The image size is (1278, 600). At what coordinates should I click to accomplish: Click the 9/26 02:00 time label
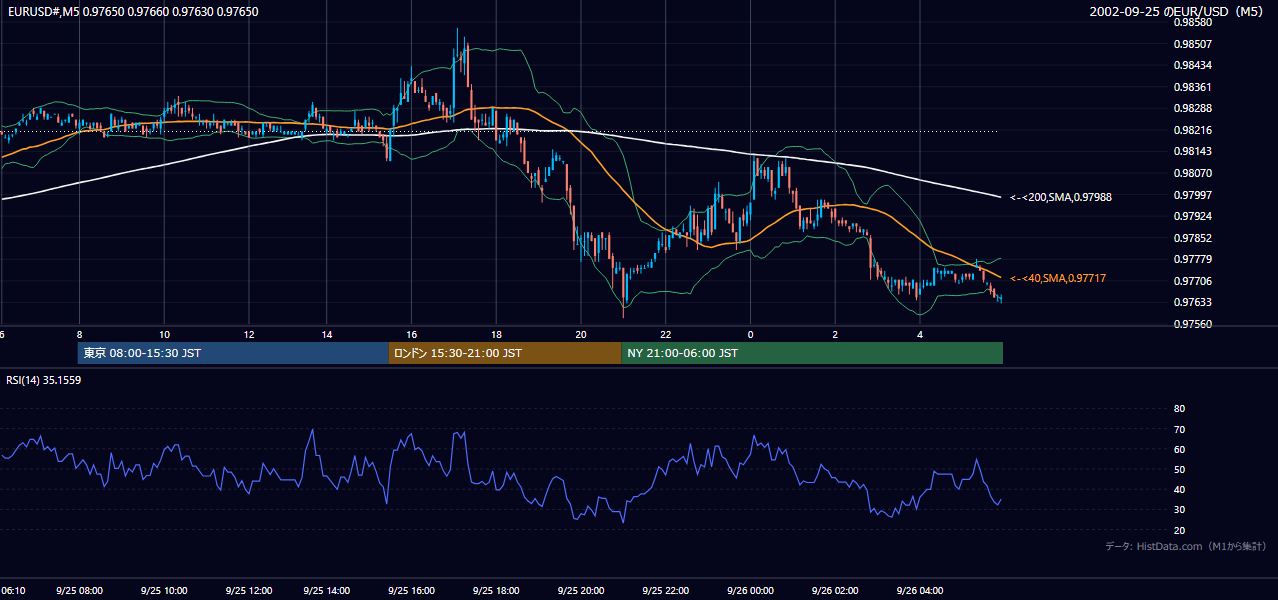(x=836, y=591)
